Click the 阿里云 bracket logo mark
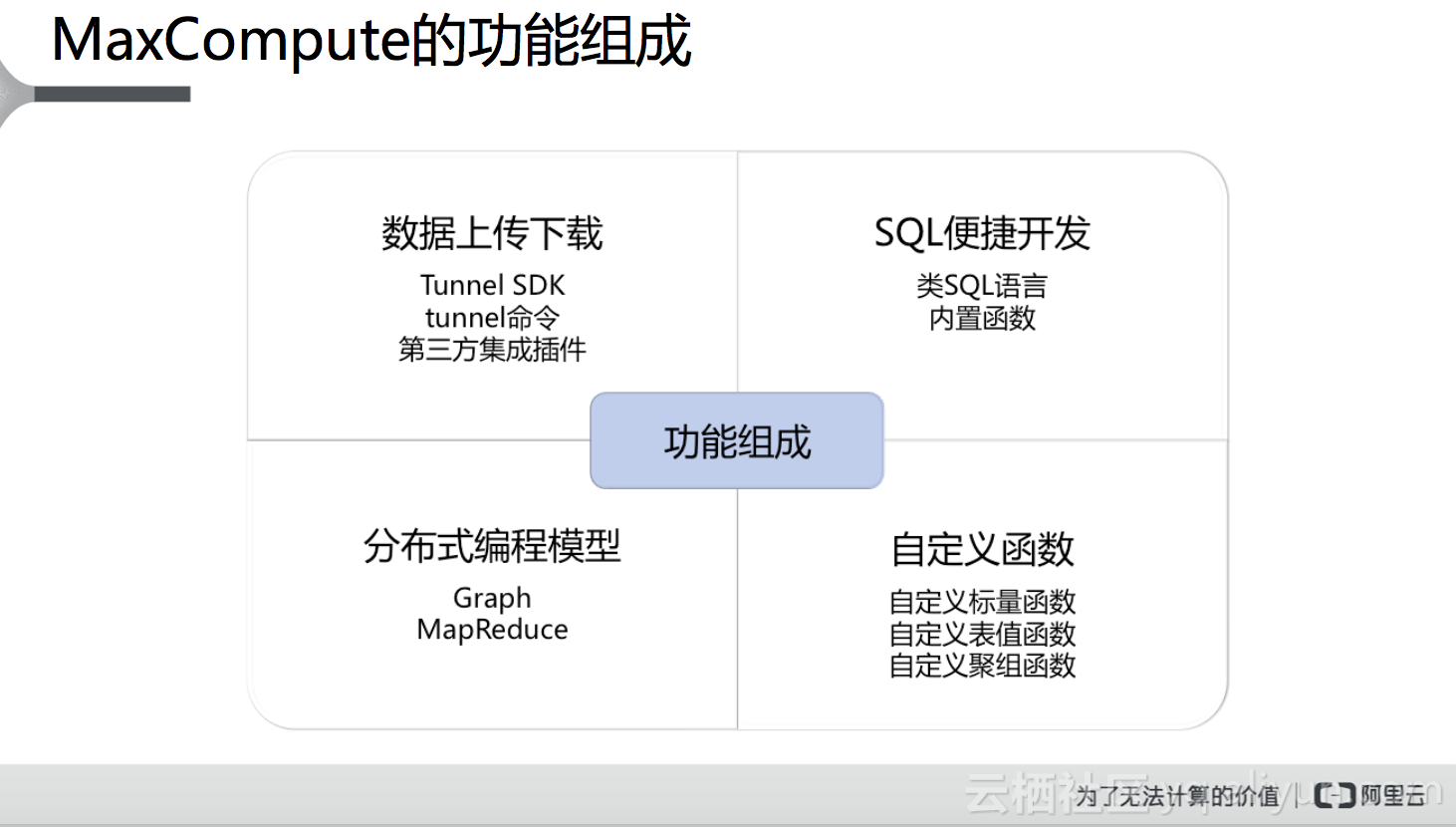This screenshot has width=1456, height=827. pyautogui.click(x=1335, y=795)
